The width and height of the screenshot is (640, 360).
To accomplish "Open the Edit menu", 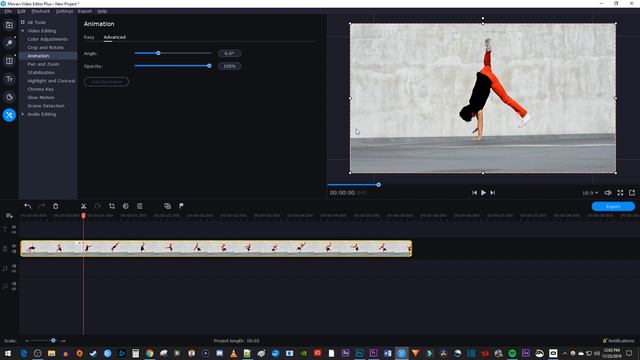I will (x=21, y=11).
